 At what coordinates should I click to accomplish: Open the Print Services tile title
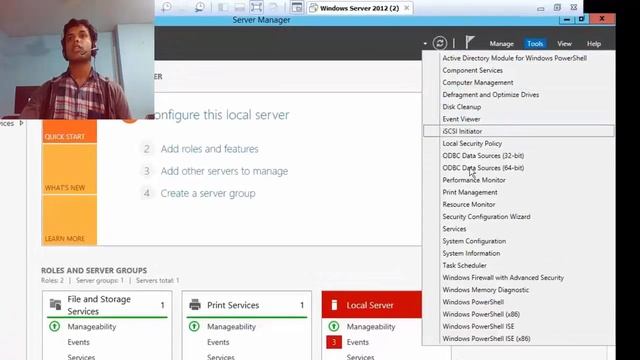pyautogui.click(x=233, y=305)
